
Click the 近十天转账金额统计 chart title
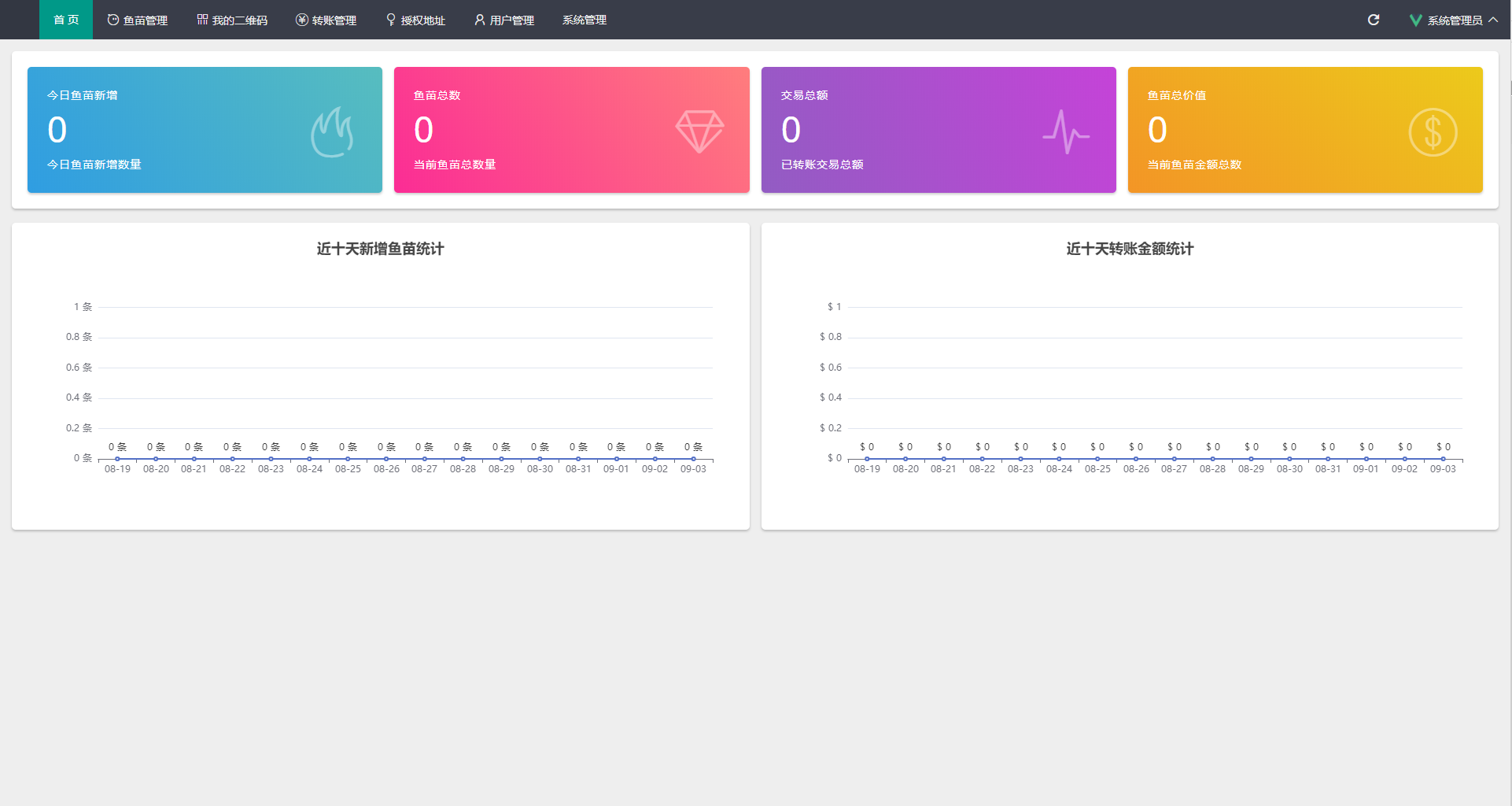[1130, 249]
